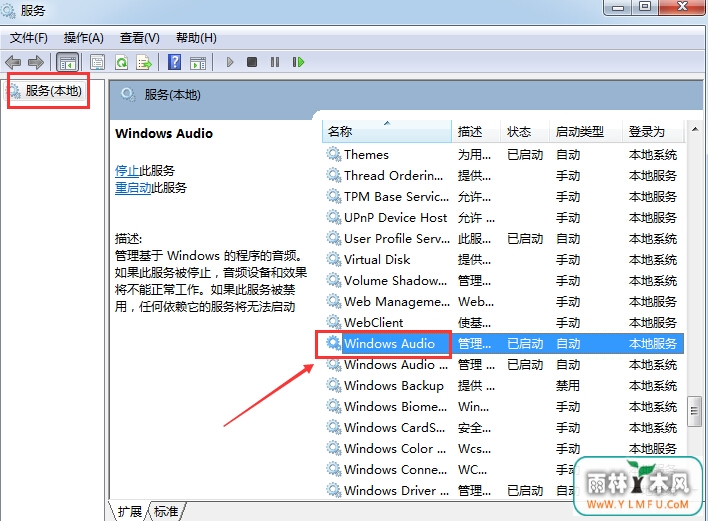Select the Volume Shadow... service

[x=503, y=281]
